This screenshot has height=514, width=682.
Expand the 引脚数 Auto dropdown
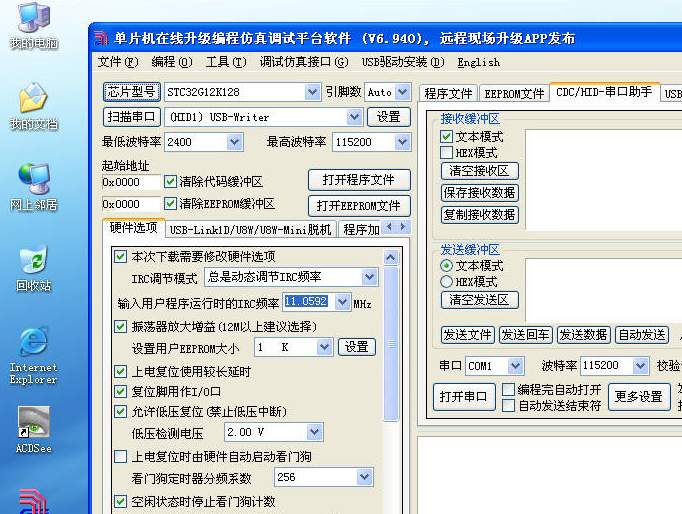coord(403,92)
